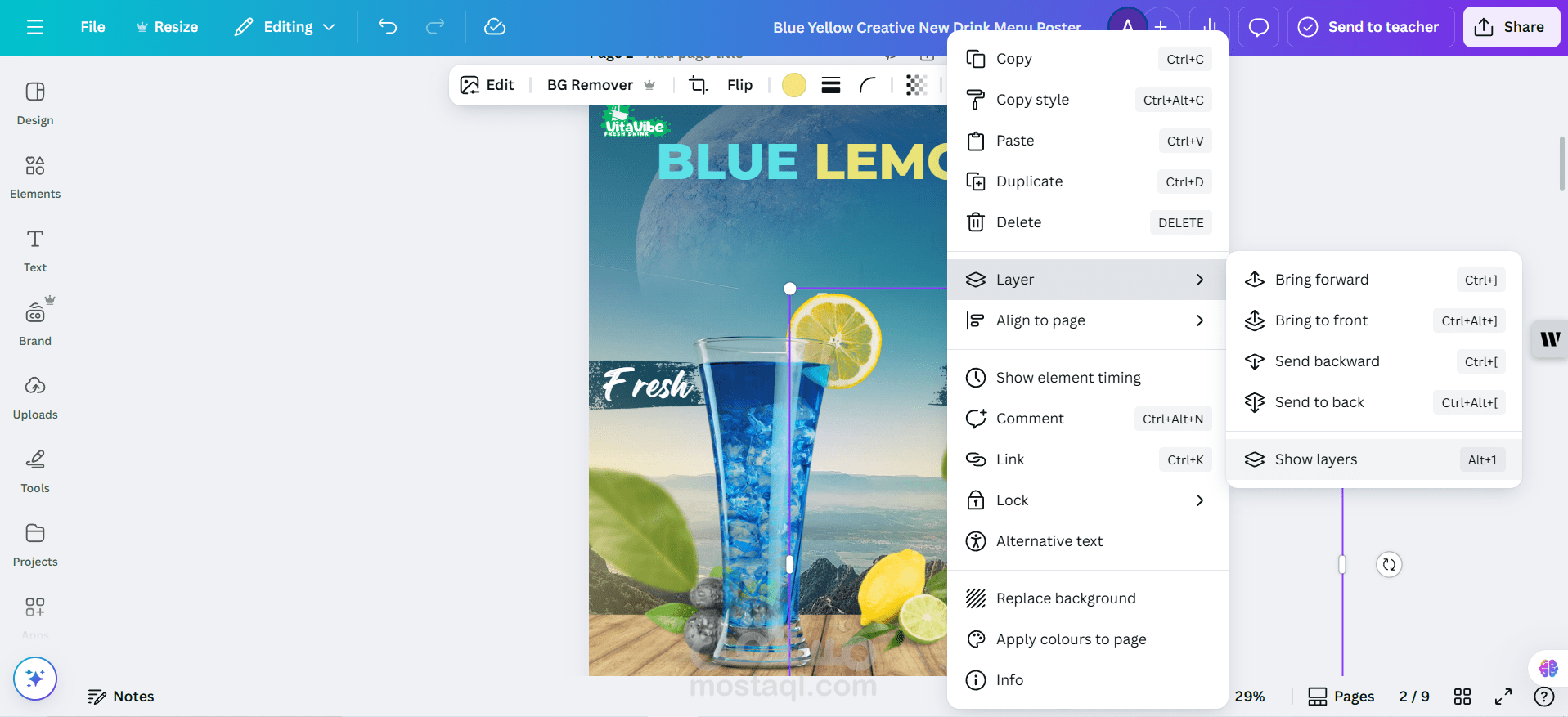
Task: Click Flip in the toolbar
Action: [739, 85]
